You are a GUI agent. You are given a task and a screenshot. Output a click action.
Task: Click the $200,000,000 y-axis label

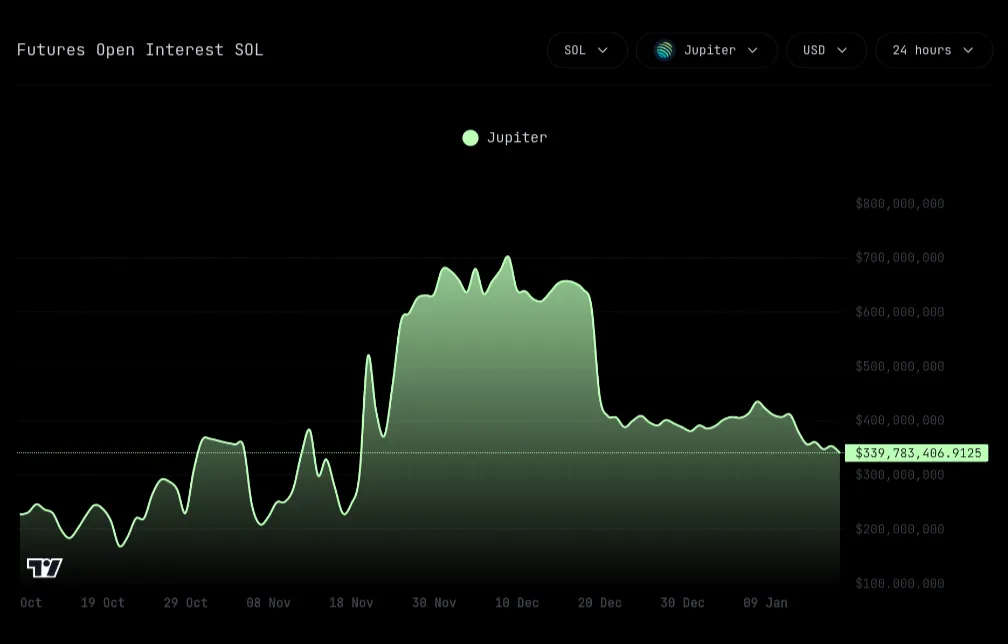(899, 529)
